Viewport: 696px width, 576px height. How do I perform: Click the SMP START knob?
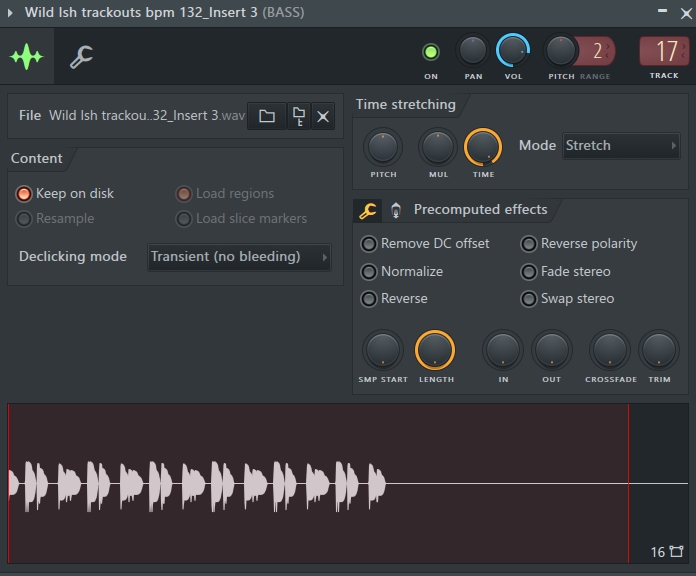coord(383,350)
